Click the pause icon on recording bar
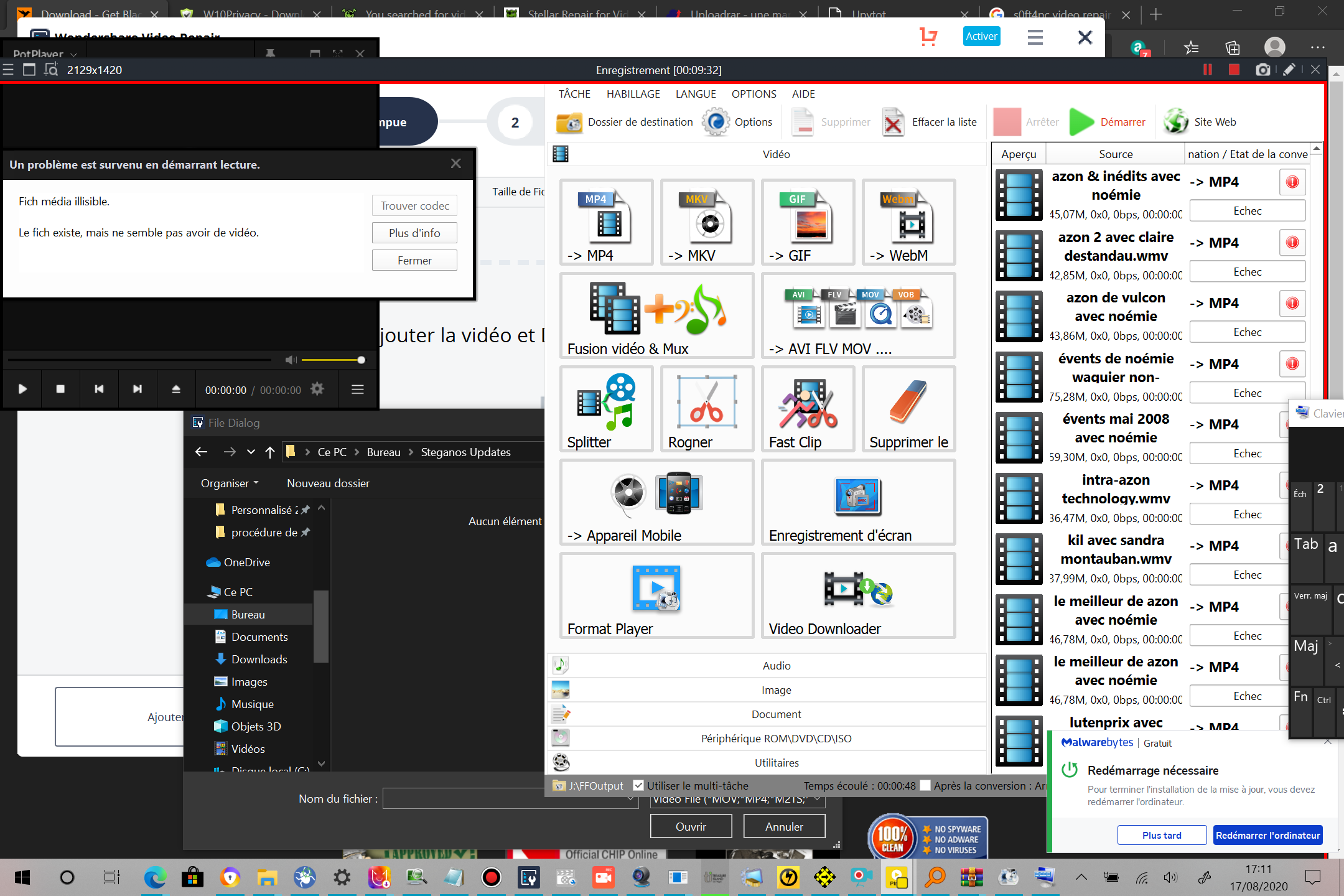 (1208, 70)
